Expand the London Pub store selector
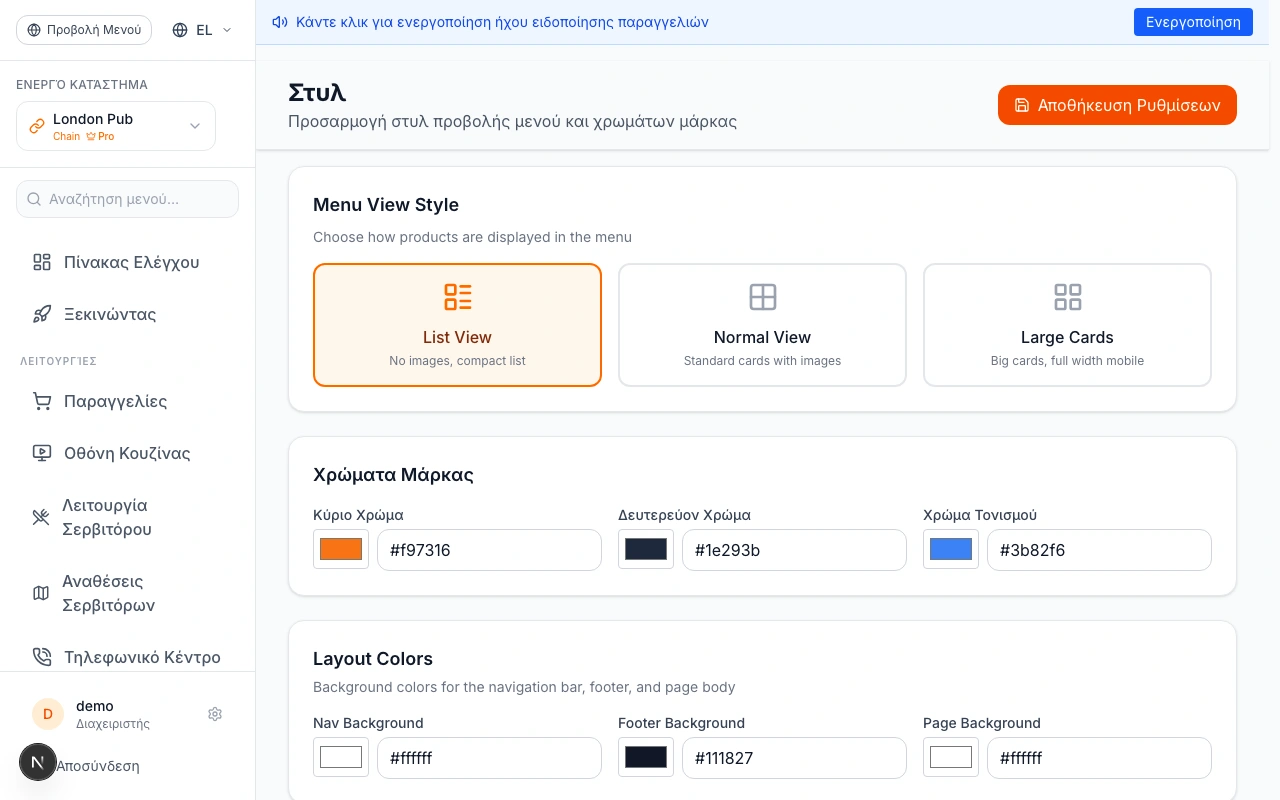 point(116,126)
